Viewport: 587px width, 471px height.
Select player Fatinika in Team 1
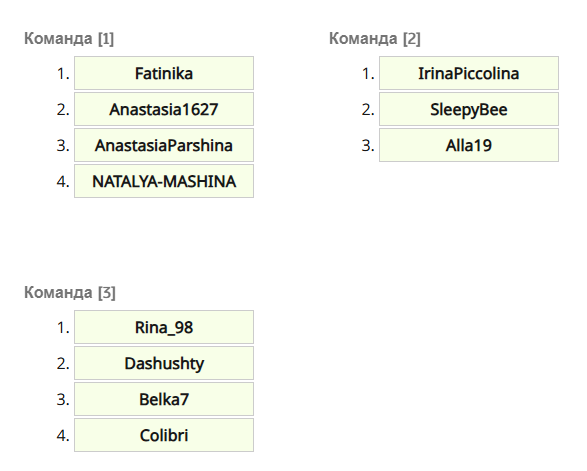164,73
